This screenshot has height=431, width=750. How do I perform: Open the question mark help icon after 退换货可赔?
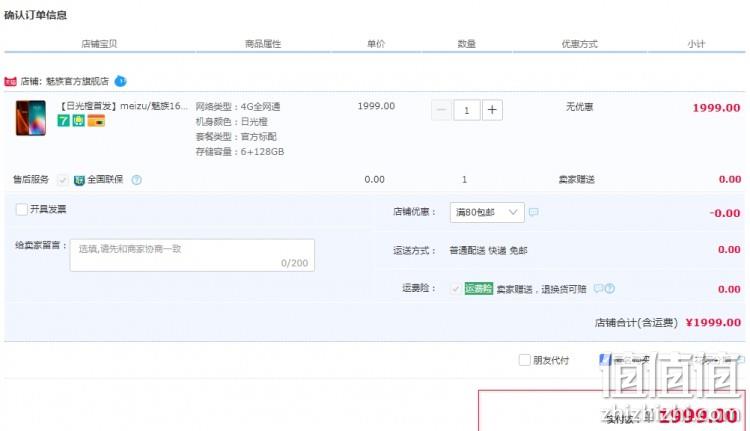[609, 288]
